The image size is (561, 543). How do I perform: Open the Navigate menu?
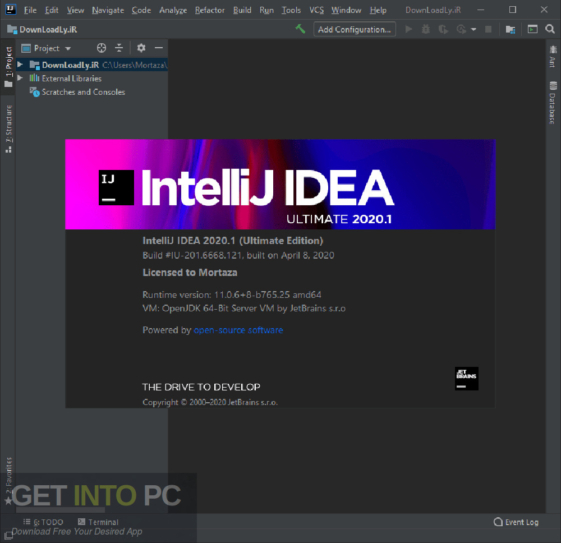[108, 10]
